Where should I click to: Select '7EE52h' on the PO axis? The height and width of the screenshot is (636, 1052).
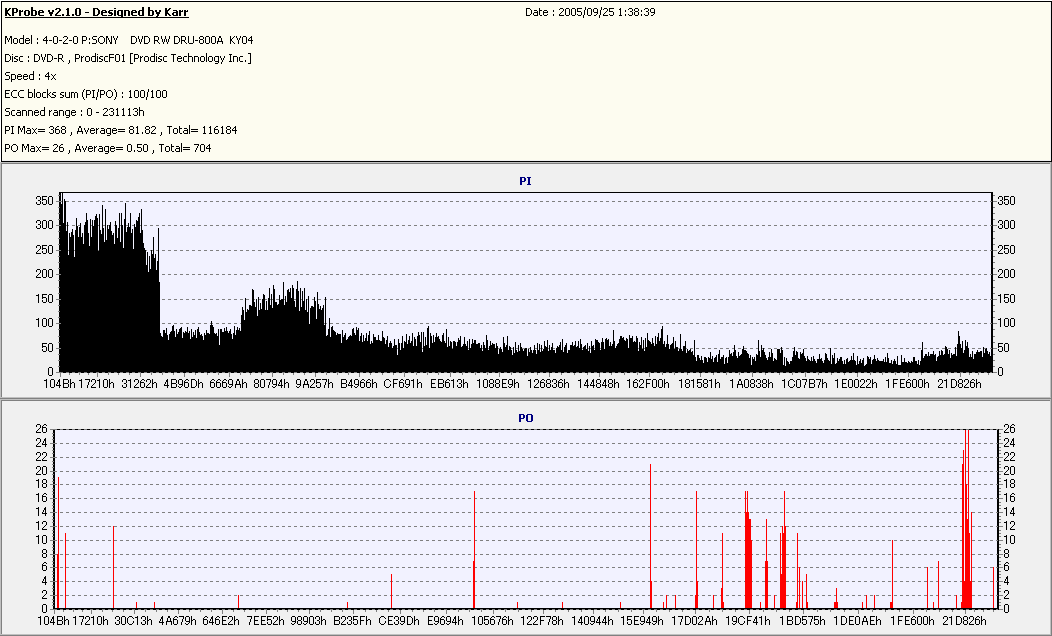[265, 621]
